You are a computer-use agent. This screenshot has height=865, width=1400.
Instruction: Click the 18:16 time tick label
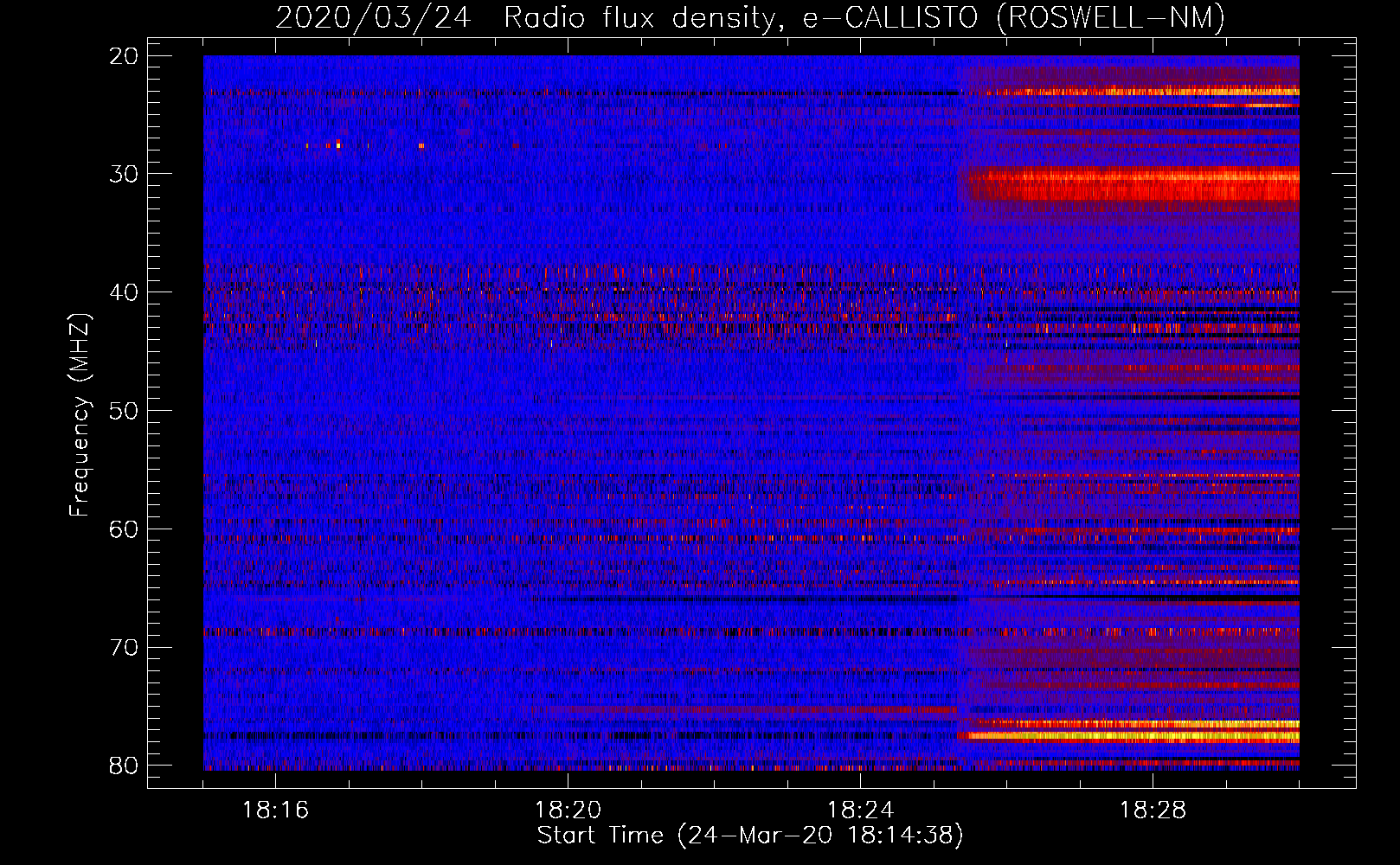pyautogui.click(x=276, y=811)
